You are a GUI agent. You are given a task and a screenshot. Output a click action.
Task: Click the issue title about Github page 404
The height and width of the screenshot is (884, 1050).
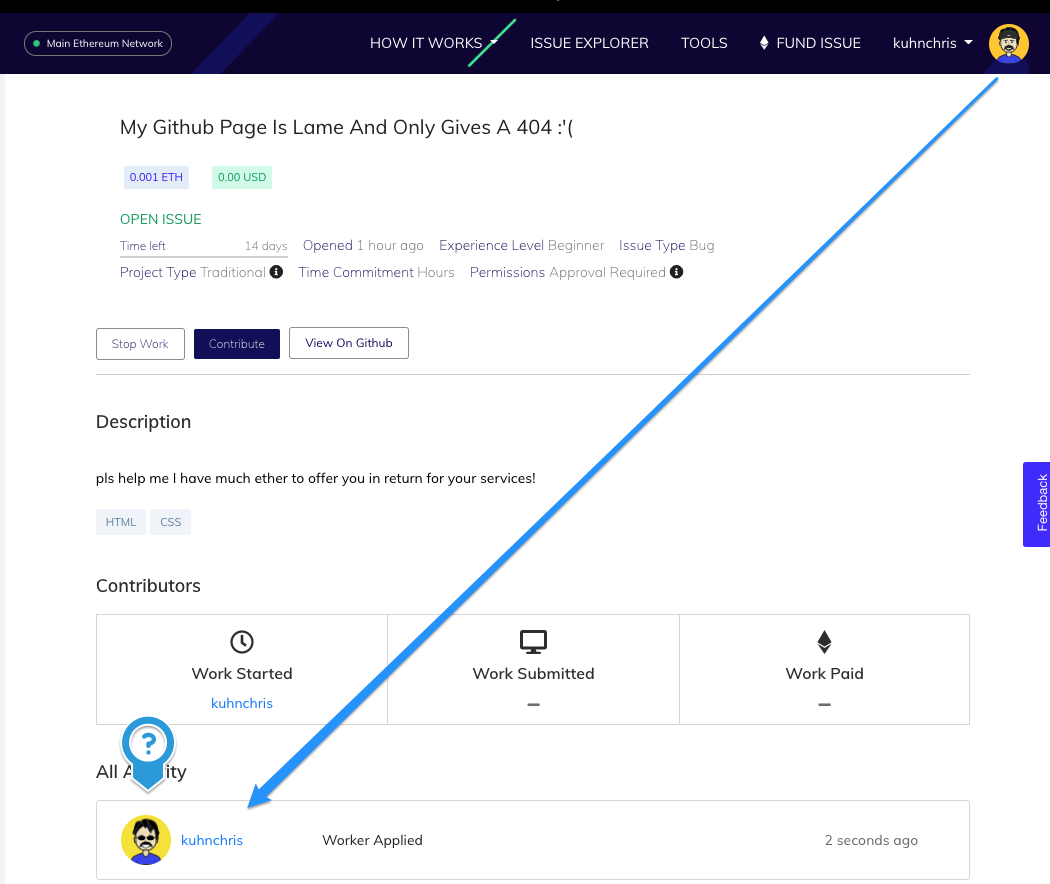tap(346, 127)
